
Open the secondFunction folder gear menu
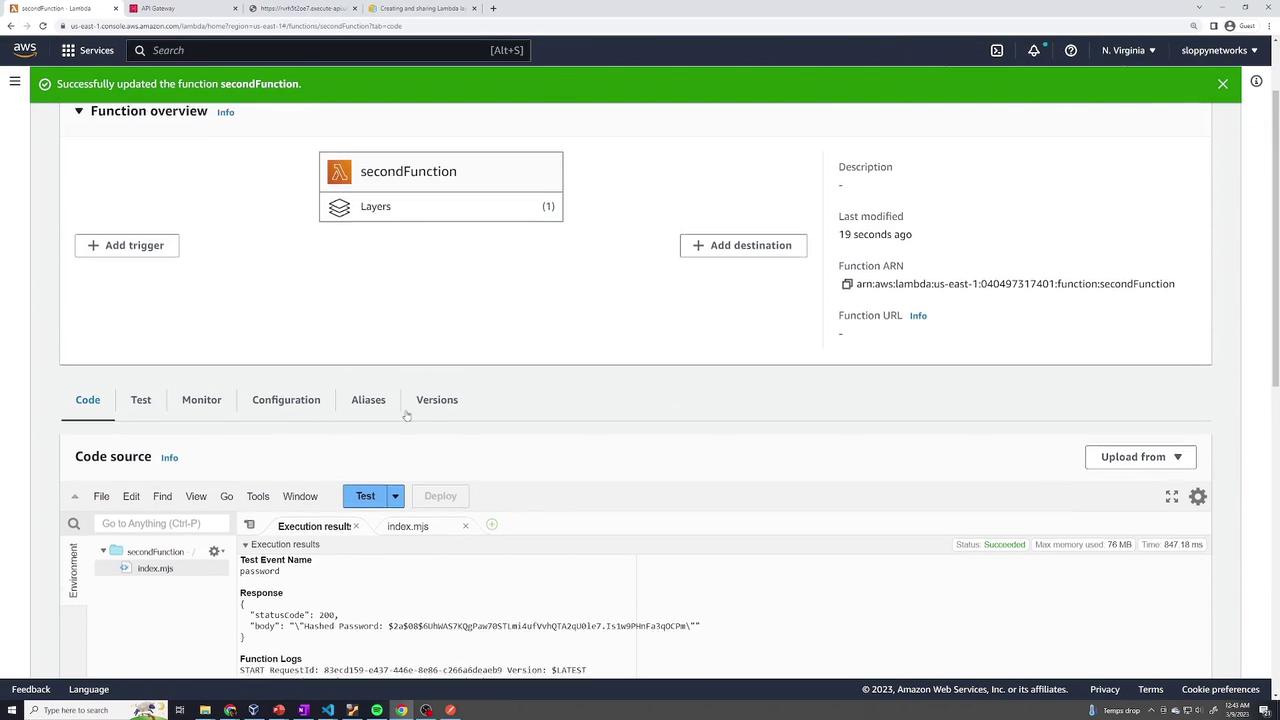tap(214, 551)
